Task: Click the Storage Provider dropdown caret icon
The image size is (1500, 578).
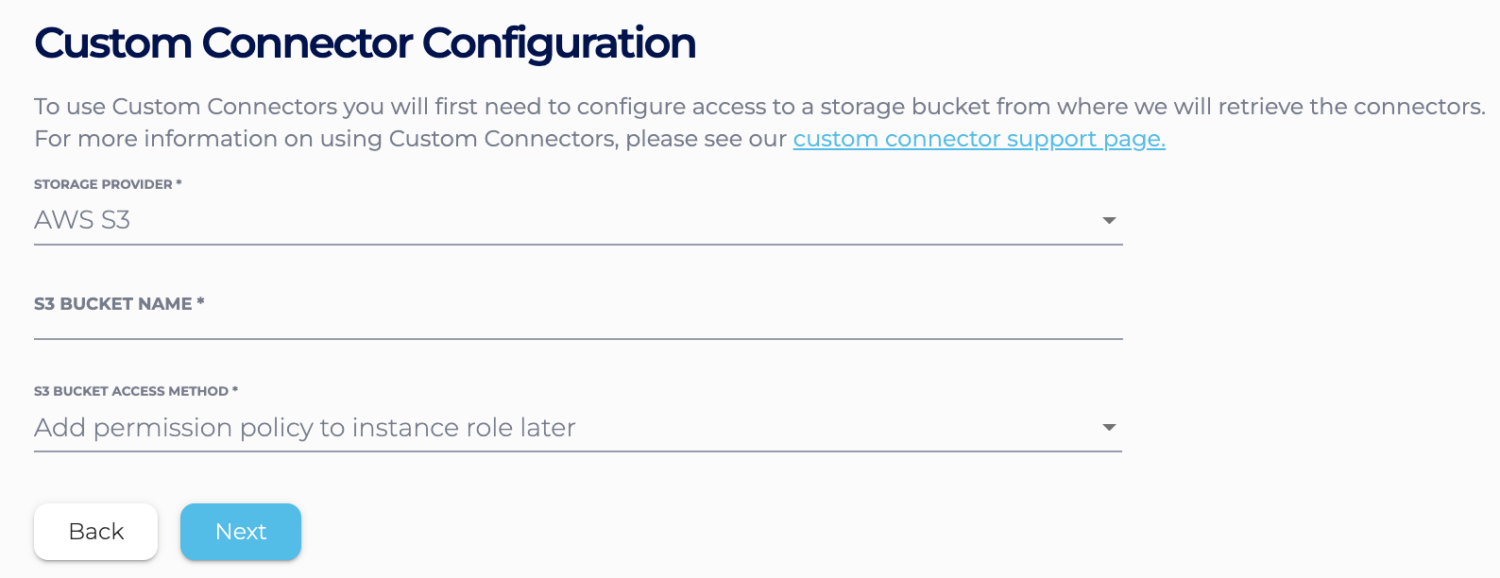Action: (x=1108, y=220)
